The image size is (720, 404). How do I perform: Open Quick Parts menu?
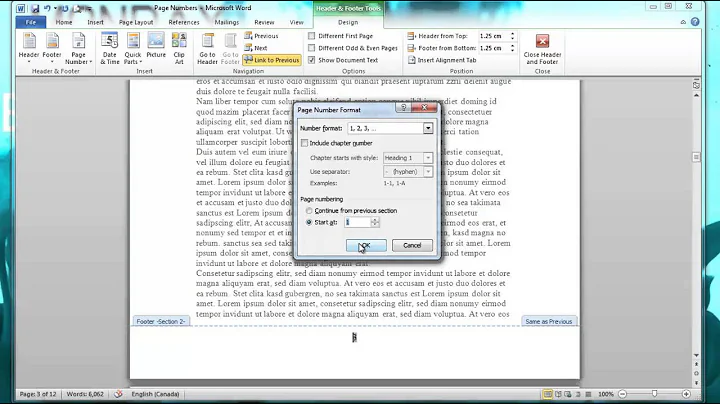pos(133,48)
